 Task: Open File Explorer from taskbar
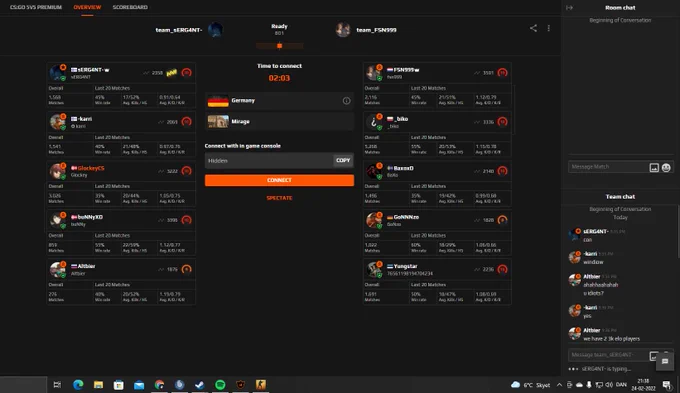98,385
